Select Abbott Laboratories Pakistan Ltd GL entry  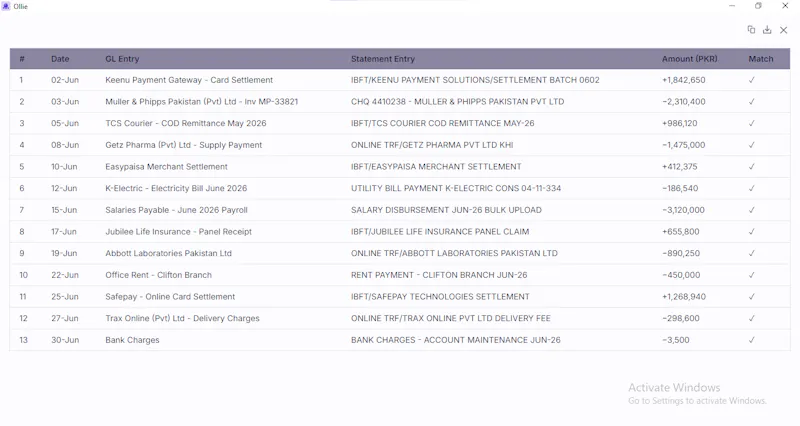(x=168, y=254)
